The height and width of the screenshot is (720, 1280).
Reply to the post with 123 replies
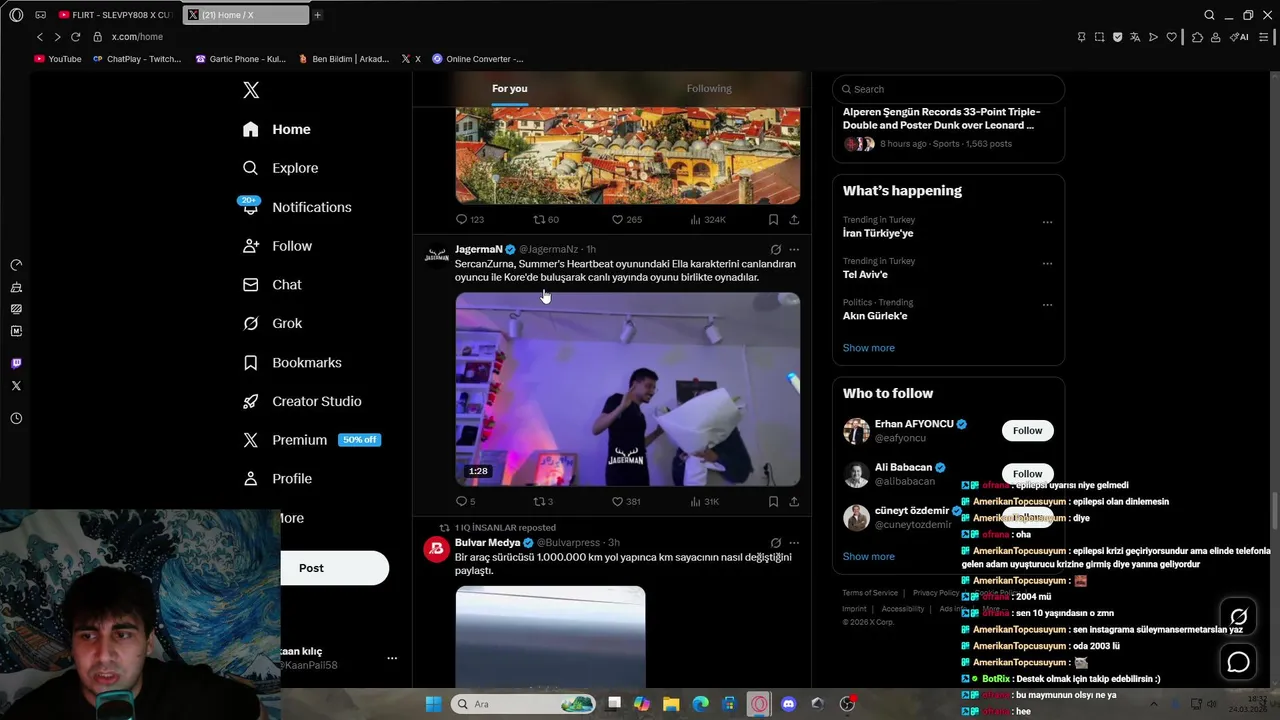click(x=469, y=219)
